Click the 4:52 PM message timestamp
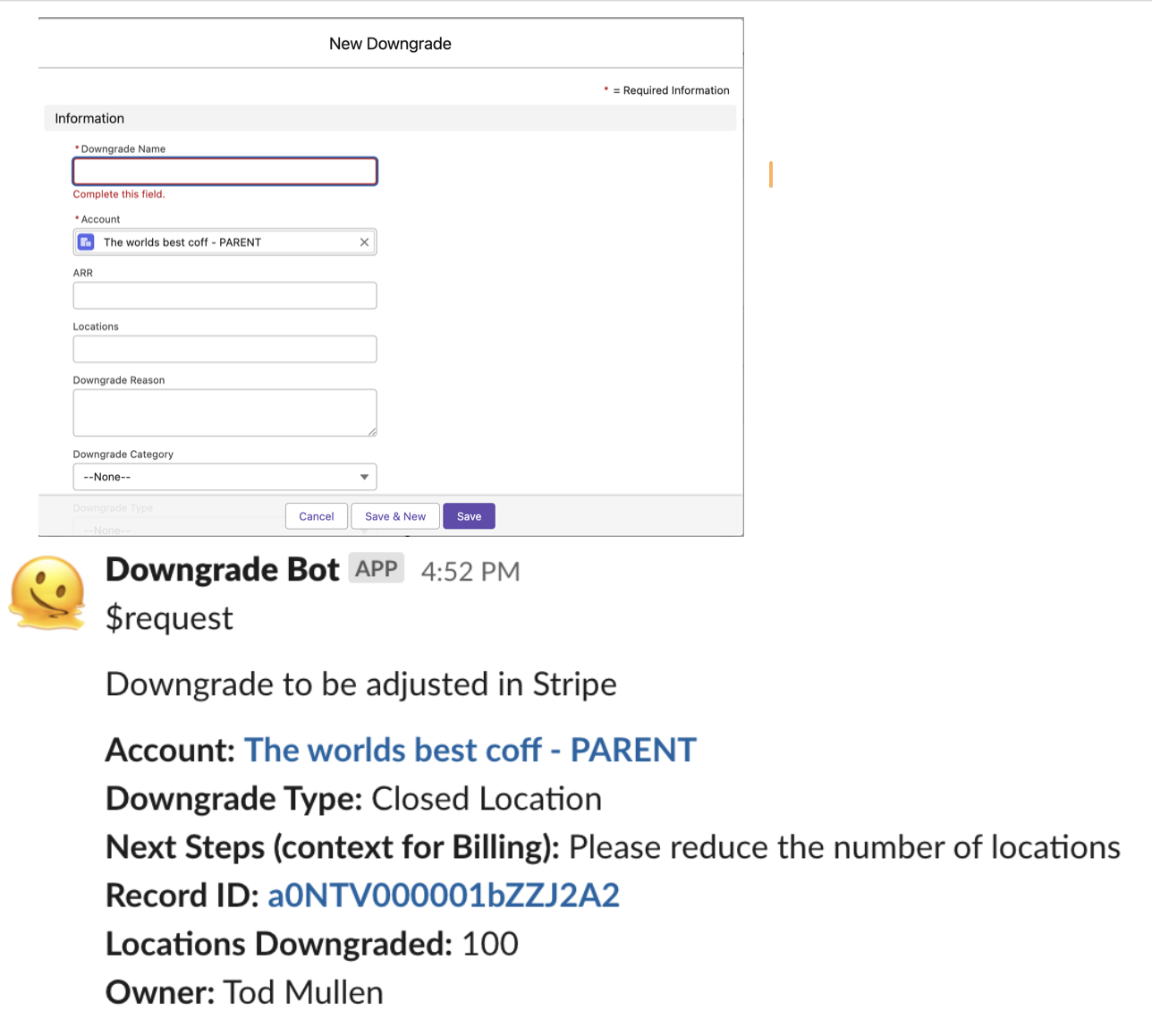The height and width of the screenshot is (1036, 1152). point(470,572)
